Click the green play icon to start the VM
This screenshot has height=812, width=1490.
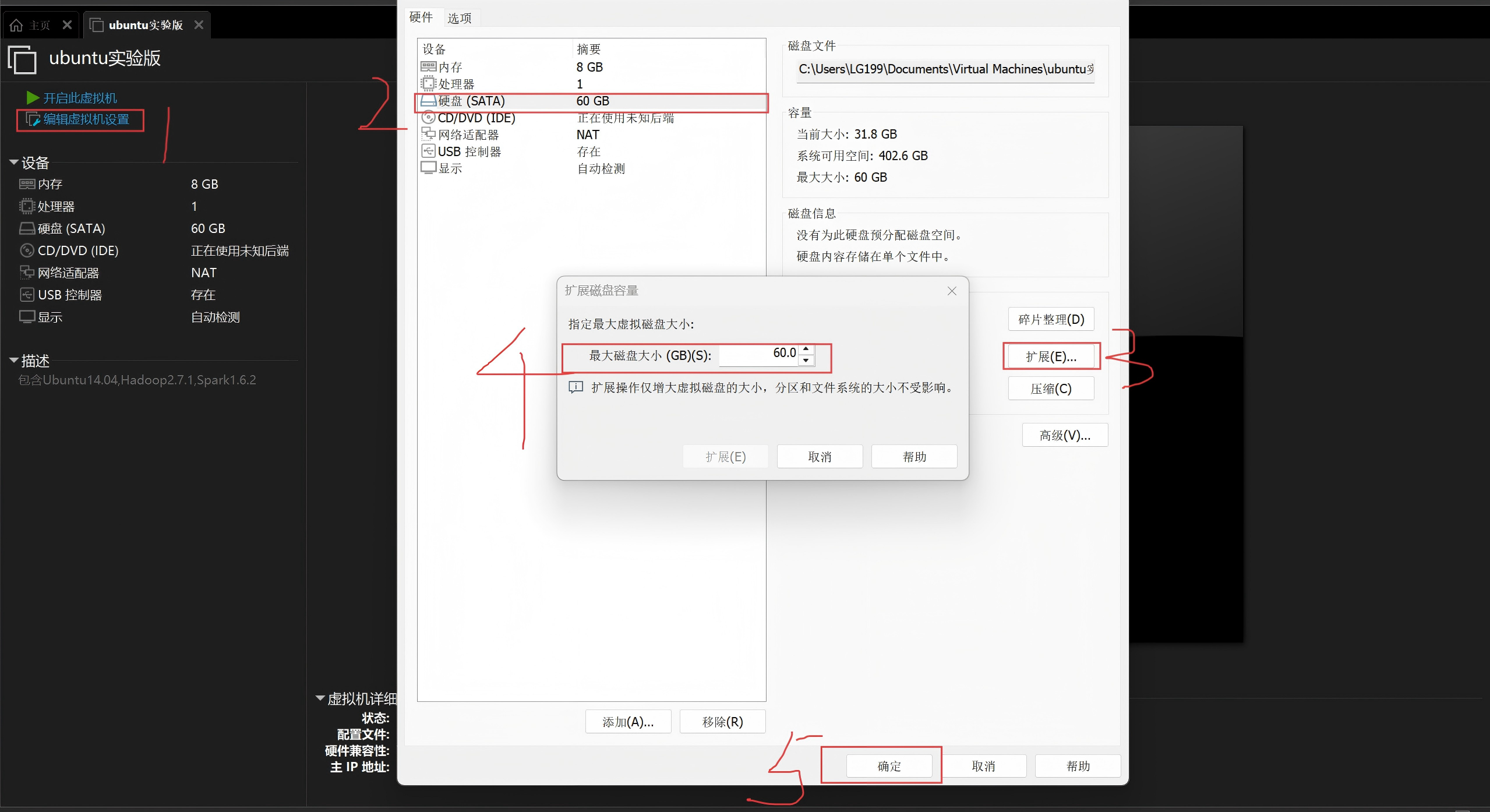click(33, 97)
